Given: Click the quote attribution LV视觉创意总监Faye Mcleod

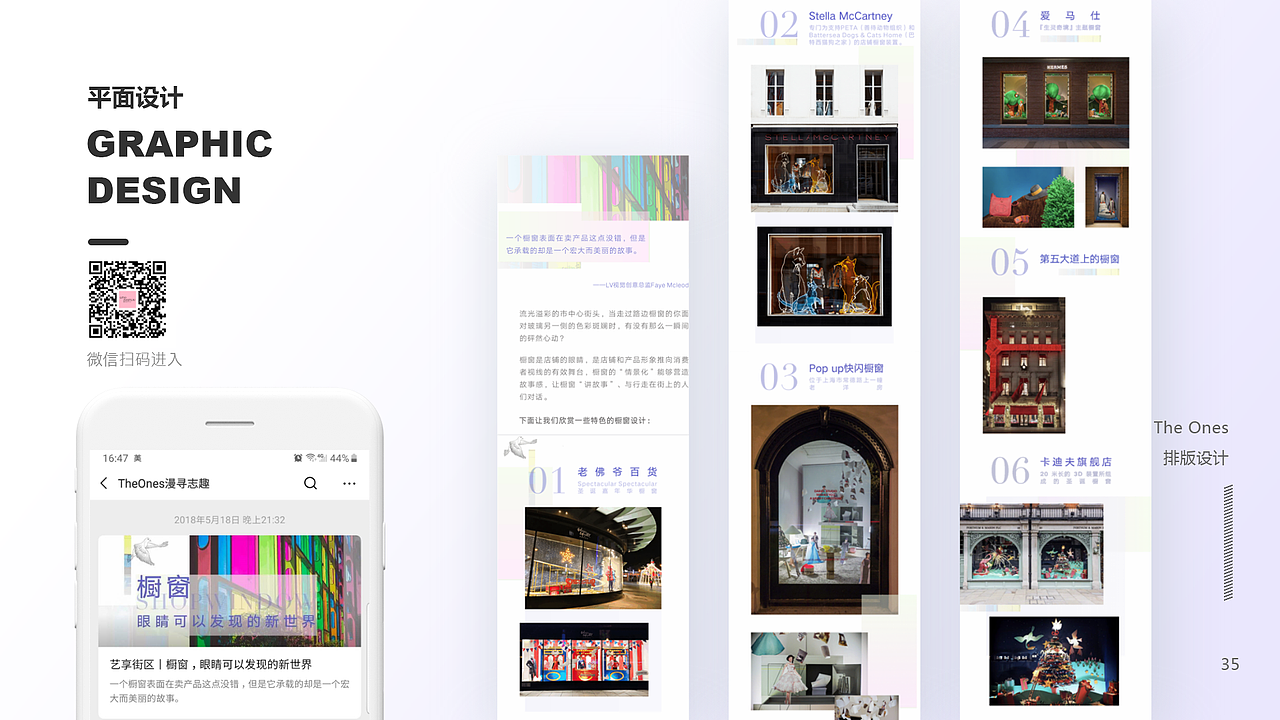Looking at the screenshot, I should point(640,285).
